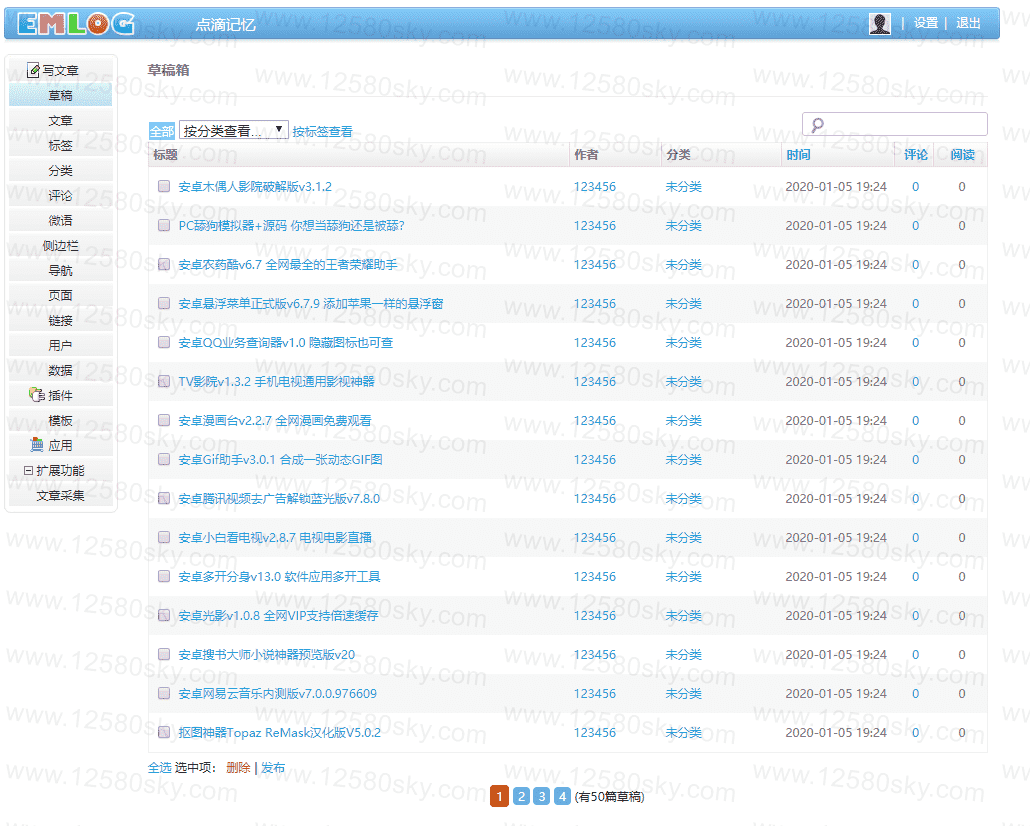This screenshot has height=826, width=1030.
Task: Open 数据 in the sidebar
Action: [x=60, y=370]
